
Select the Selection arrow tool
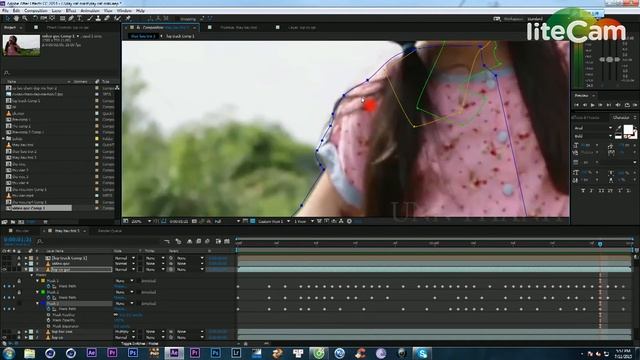tap(8, 18)
